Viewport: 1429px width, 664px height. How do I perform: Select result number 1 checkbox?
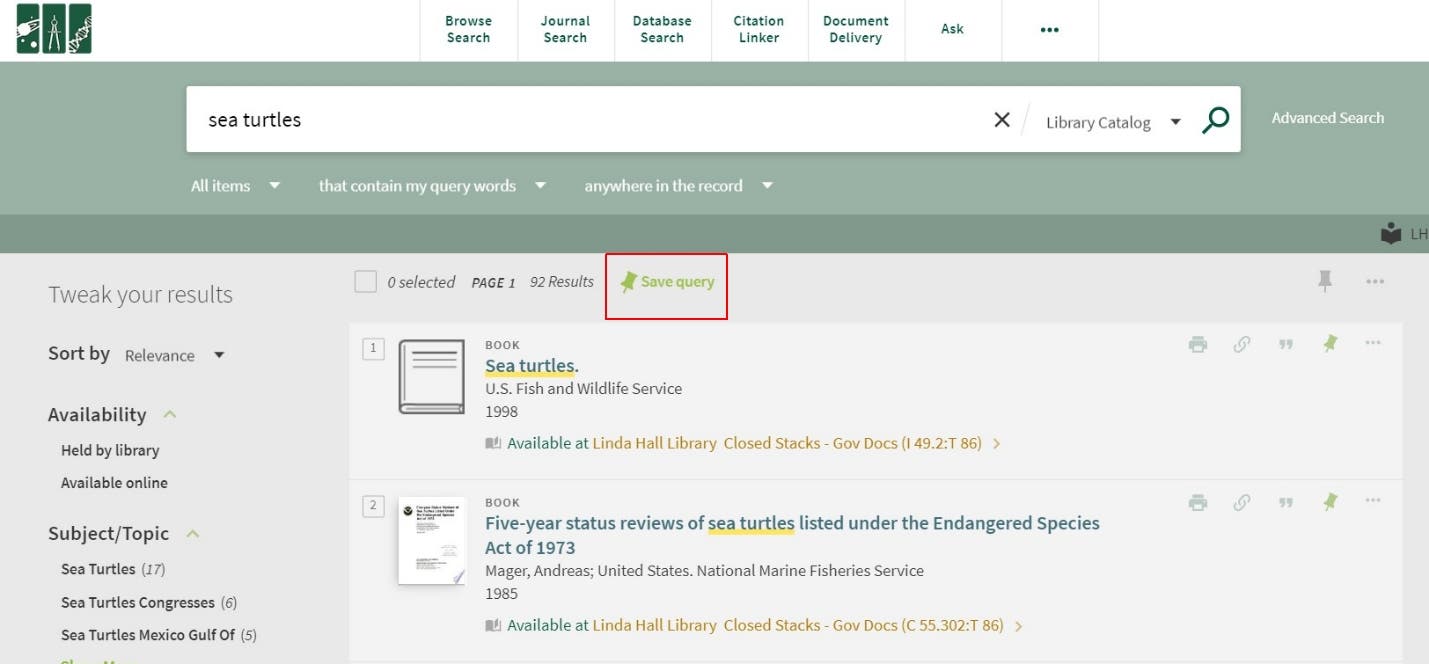373,348
